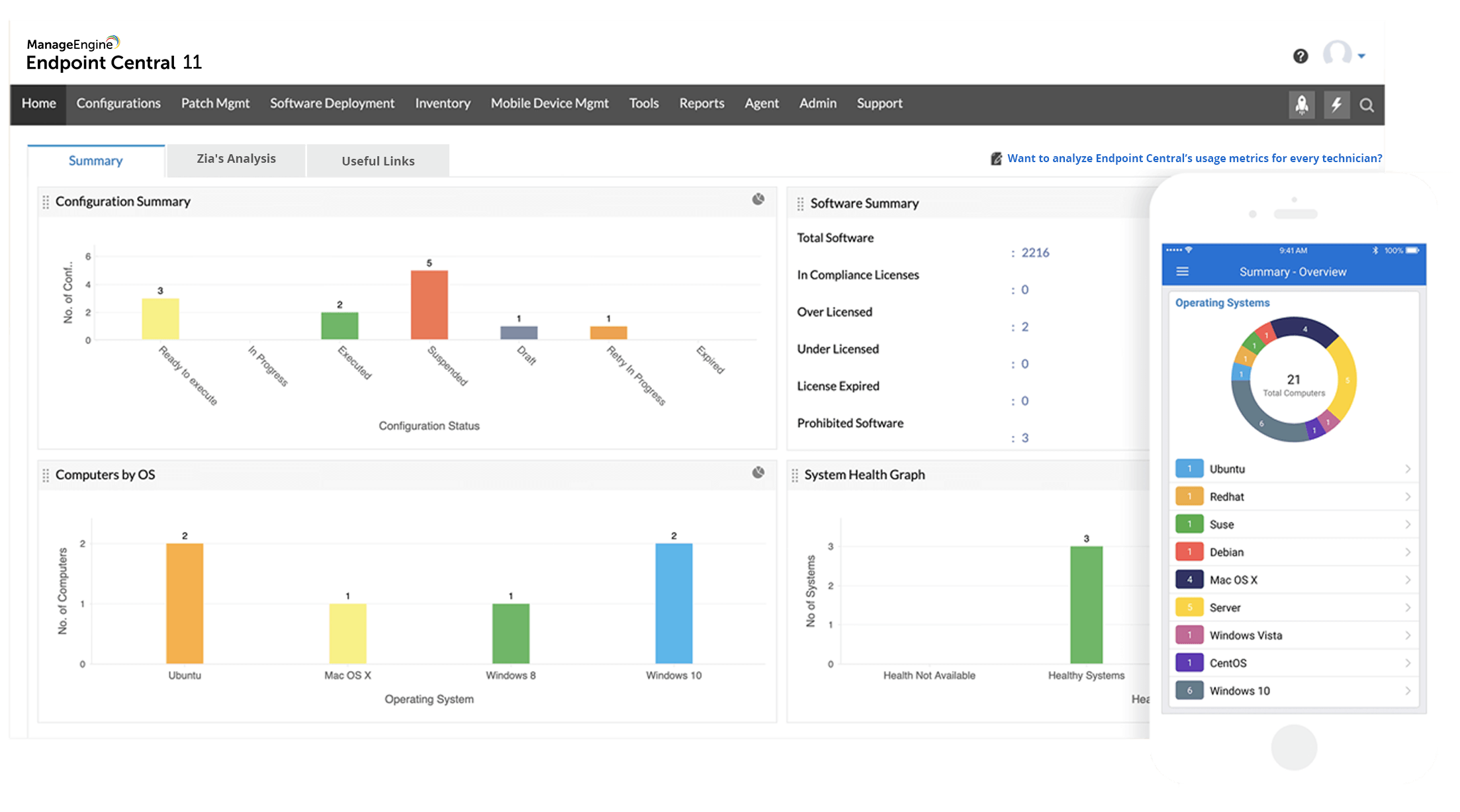Viewport: 1460px width, 812px height.
Task: Click the help question mark icon
Action: [1301, 56]
